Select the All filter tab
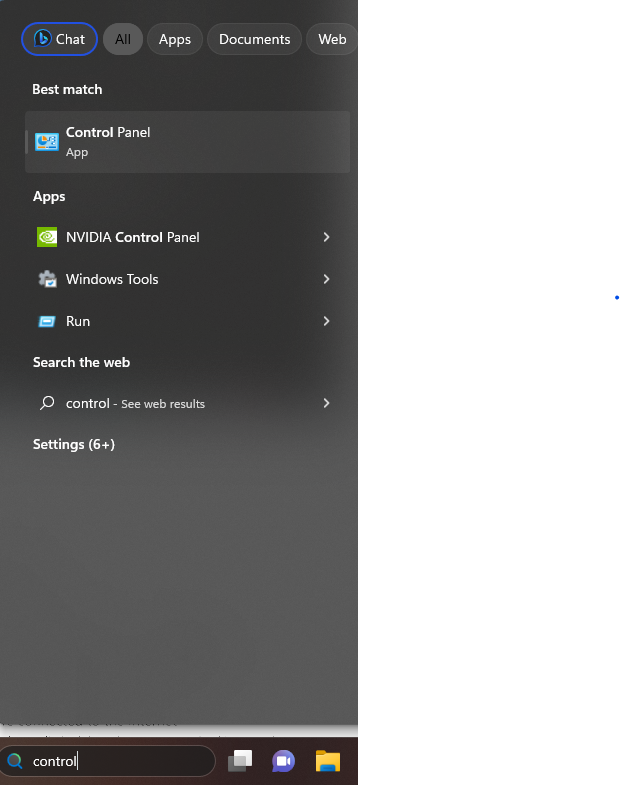The height and width of the screenshot is (785, 620). pyautogui.click(x=123, y=39)
